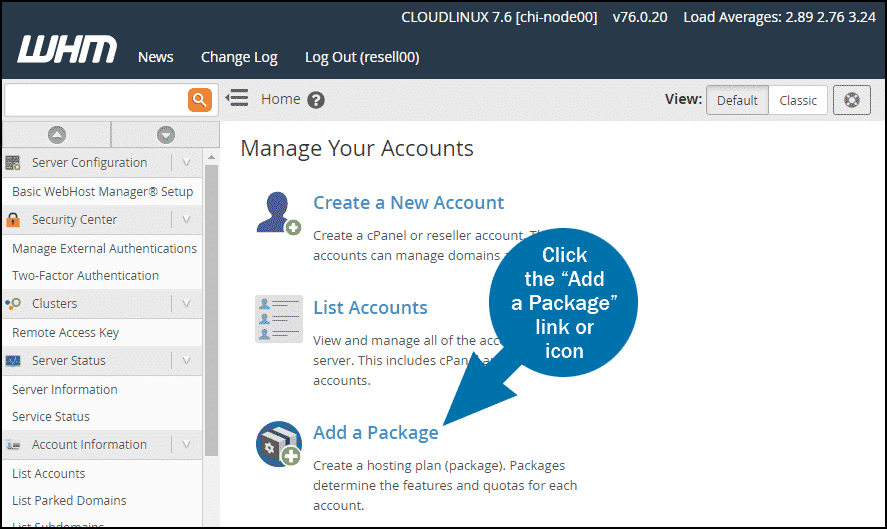Collapse the Security Center section chevron
887x529 pixels.
coord(186,220)
